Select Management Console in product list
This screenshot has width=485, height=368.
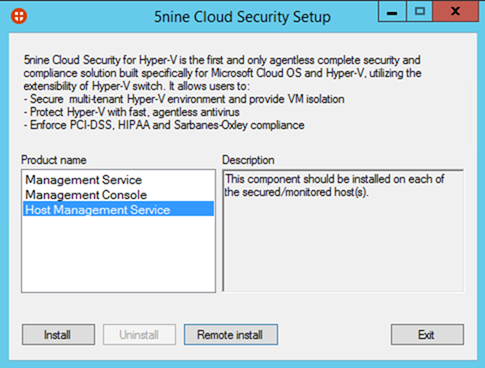[118, 195]
